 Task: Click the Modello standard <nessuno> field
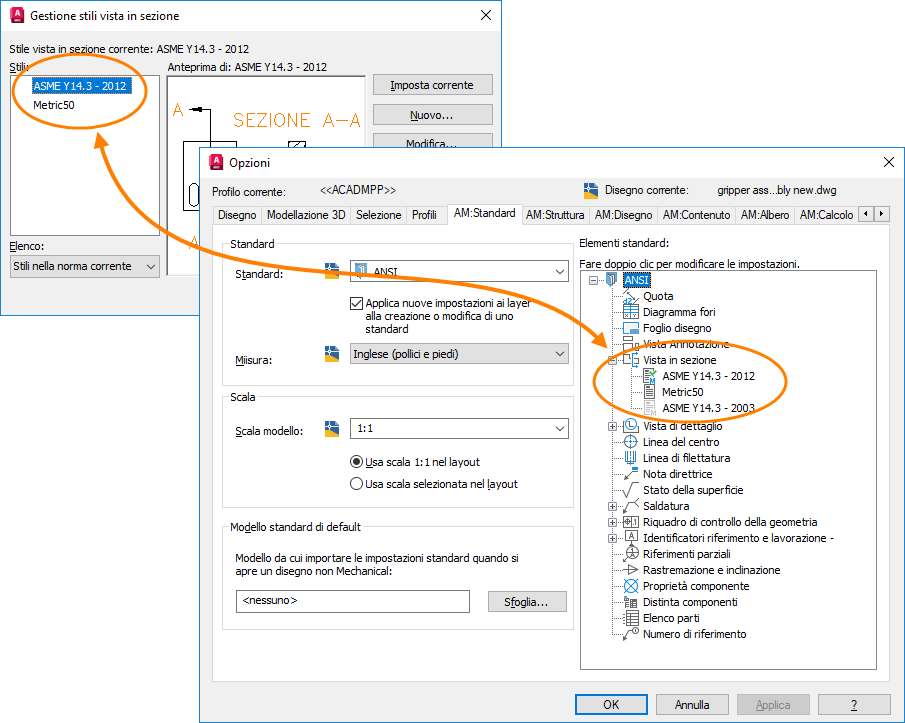coord(353,601)
